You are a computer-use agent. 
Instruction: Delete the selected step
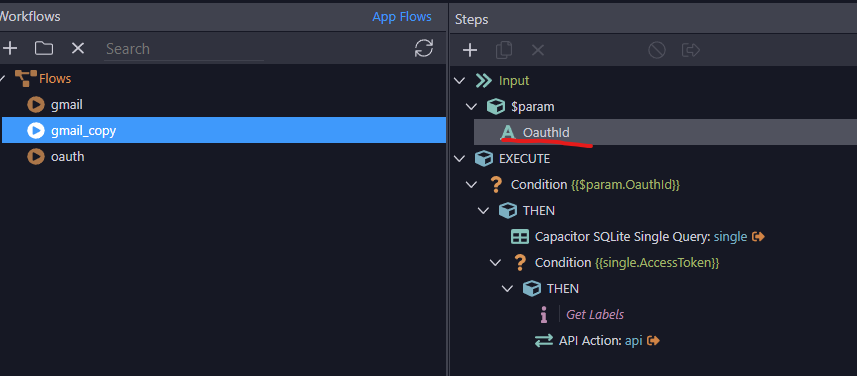pyautogui.click(x=538, y=50)
